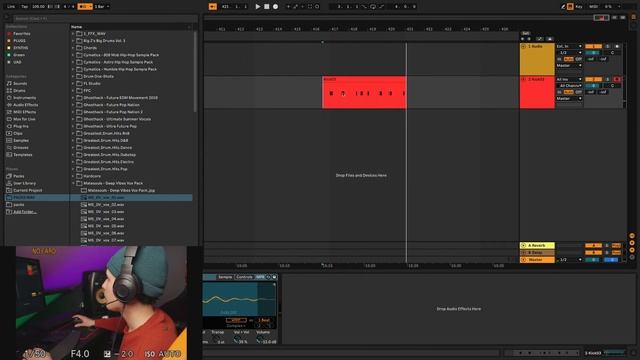Screen dimensions: 640x360
Task: Open the Audio Effects category
Action: tap(25, 105)
